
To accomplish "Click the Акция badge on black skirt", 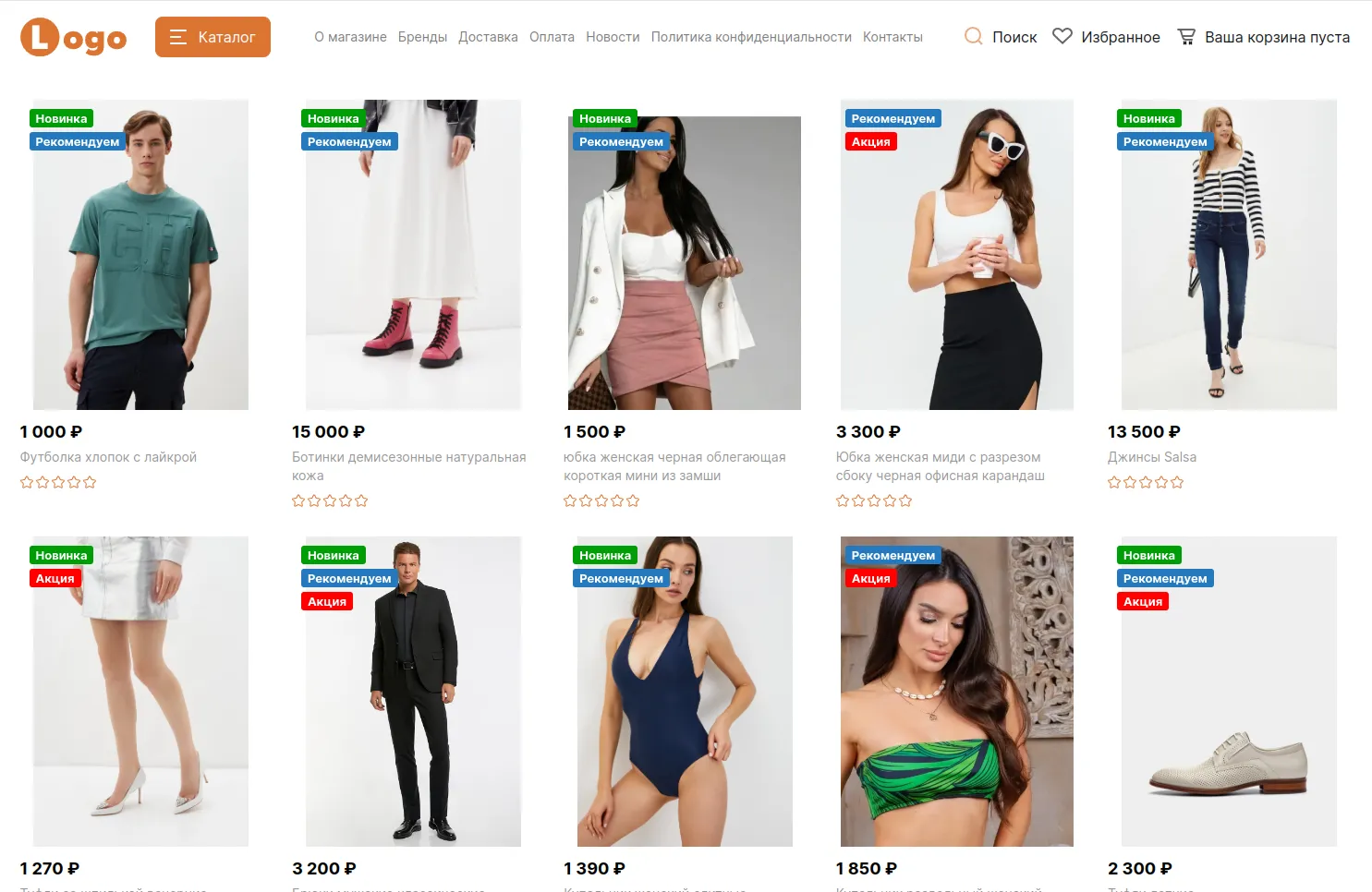I will pyautogui.click(x=870, y=141).
